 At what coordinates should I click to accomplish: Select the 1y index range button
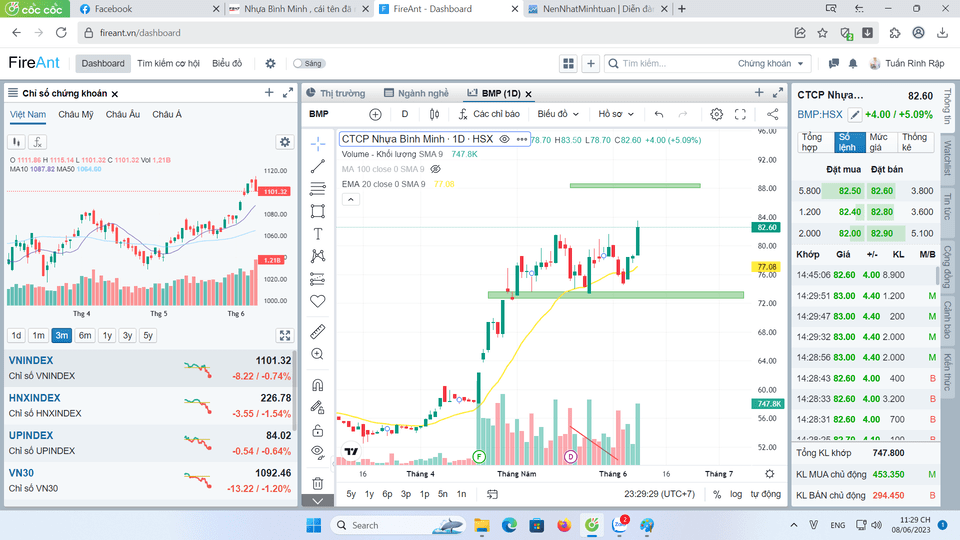coord(107,336)
